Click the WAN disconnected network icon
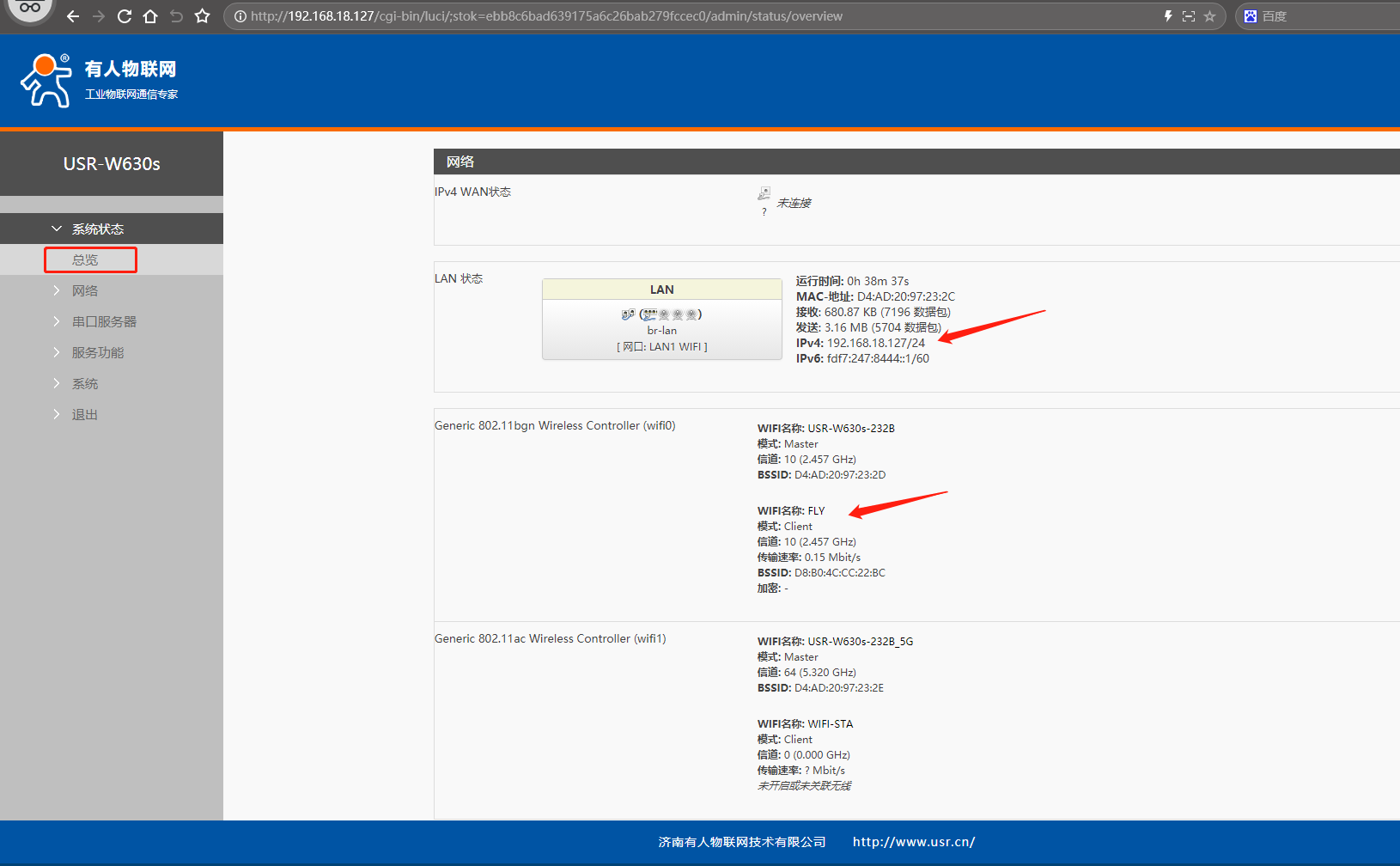Viewport: 1400px width, 866px height. 764,194
